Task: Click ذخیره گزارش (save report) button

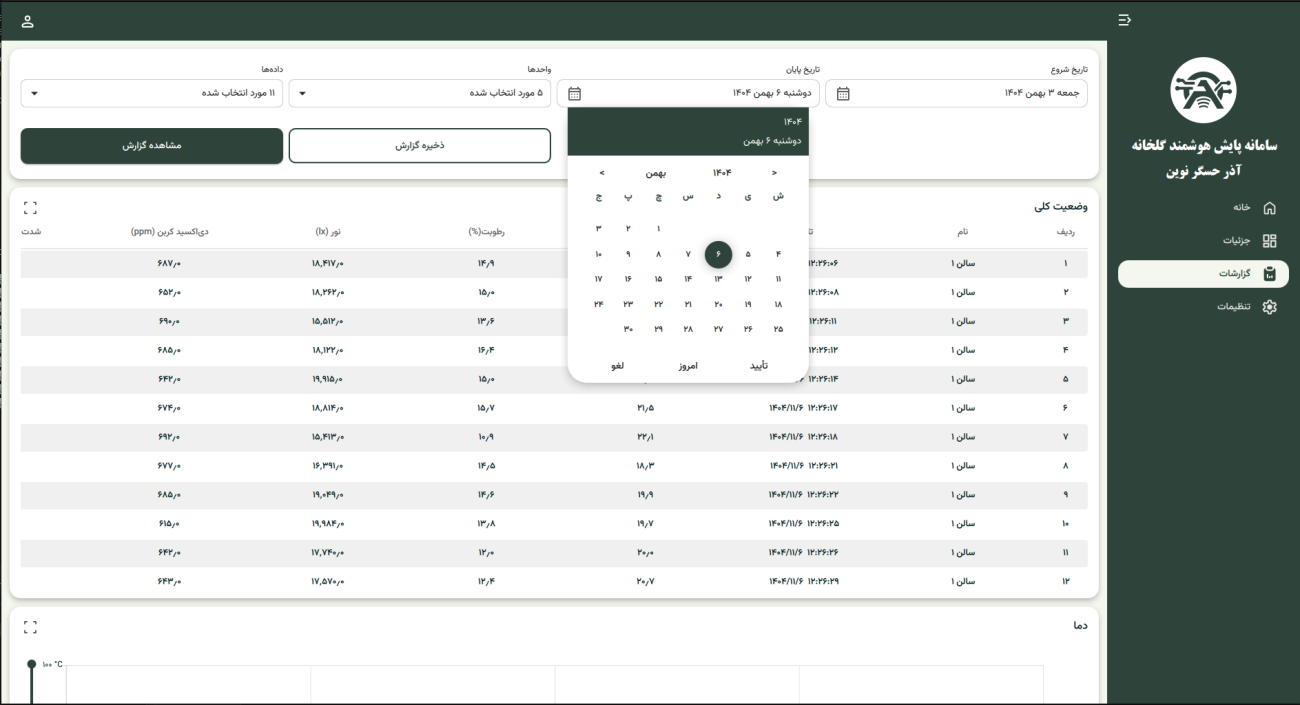Action: [420, 146]
